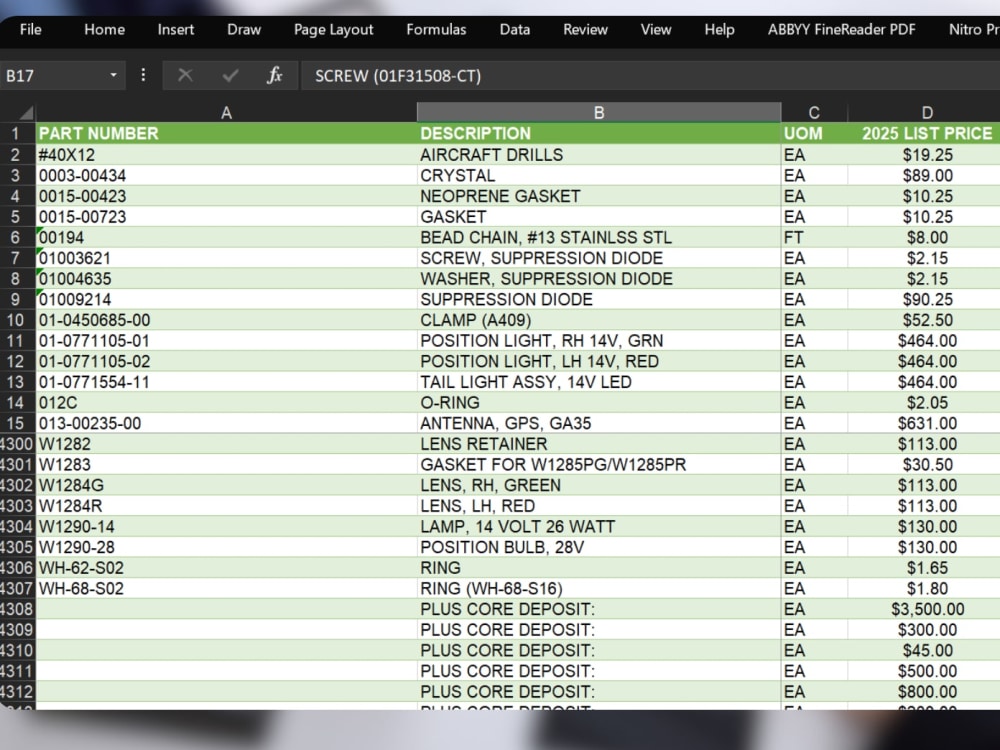
Task: Select the LENS RETAINER cell
Action: pos(599,444)
